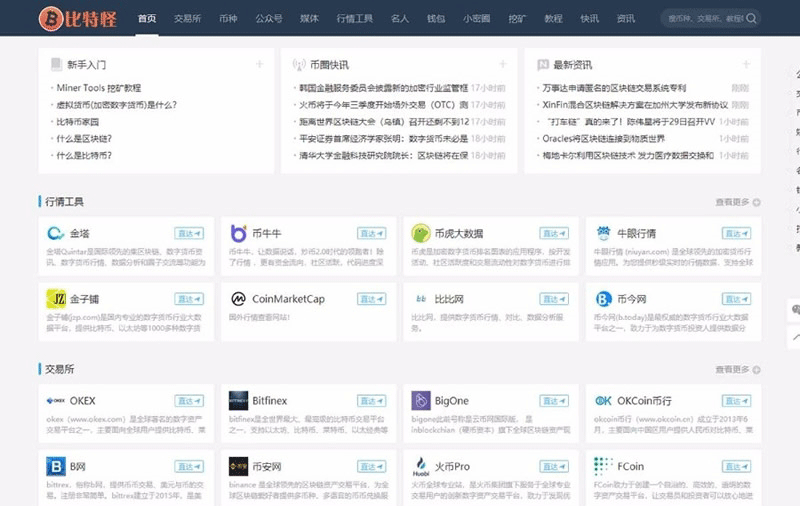
Task: Click the 币今网 logo icon
Action: (603, 299)
